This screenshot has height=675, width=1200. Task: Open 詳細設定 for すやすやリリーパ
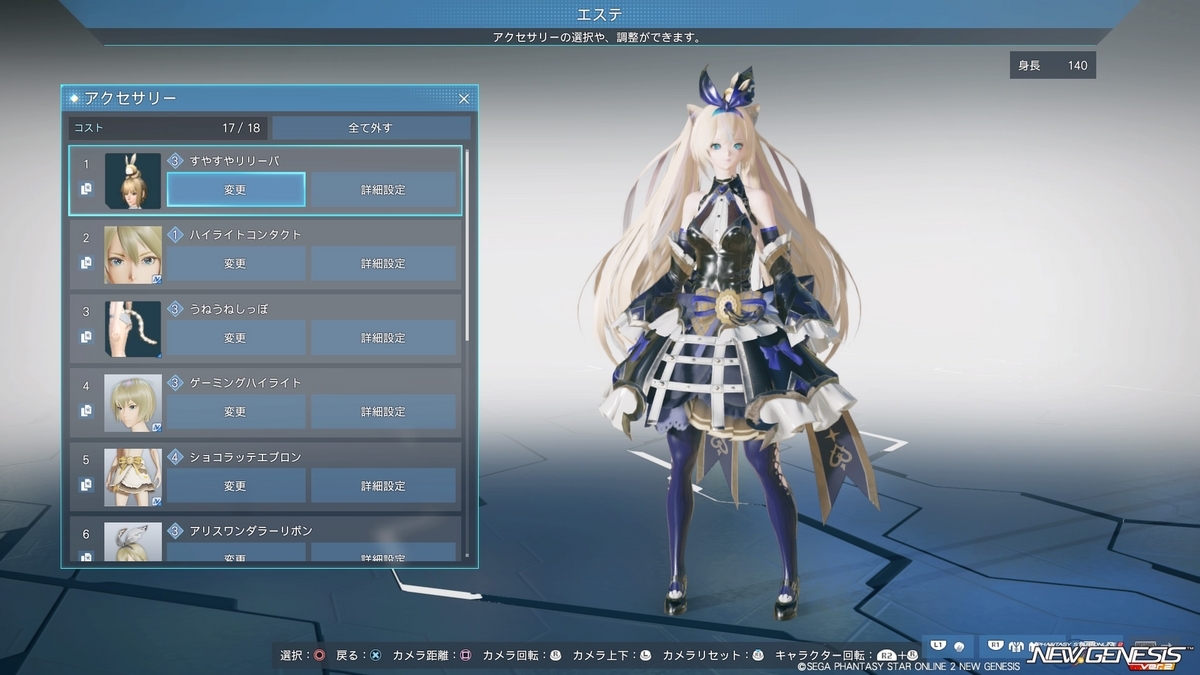pos(384,189)
